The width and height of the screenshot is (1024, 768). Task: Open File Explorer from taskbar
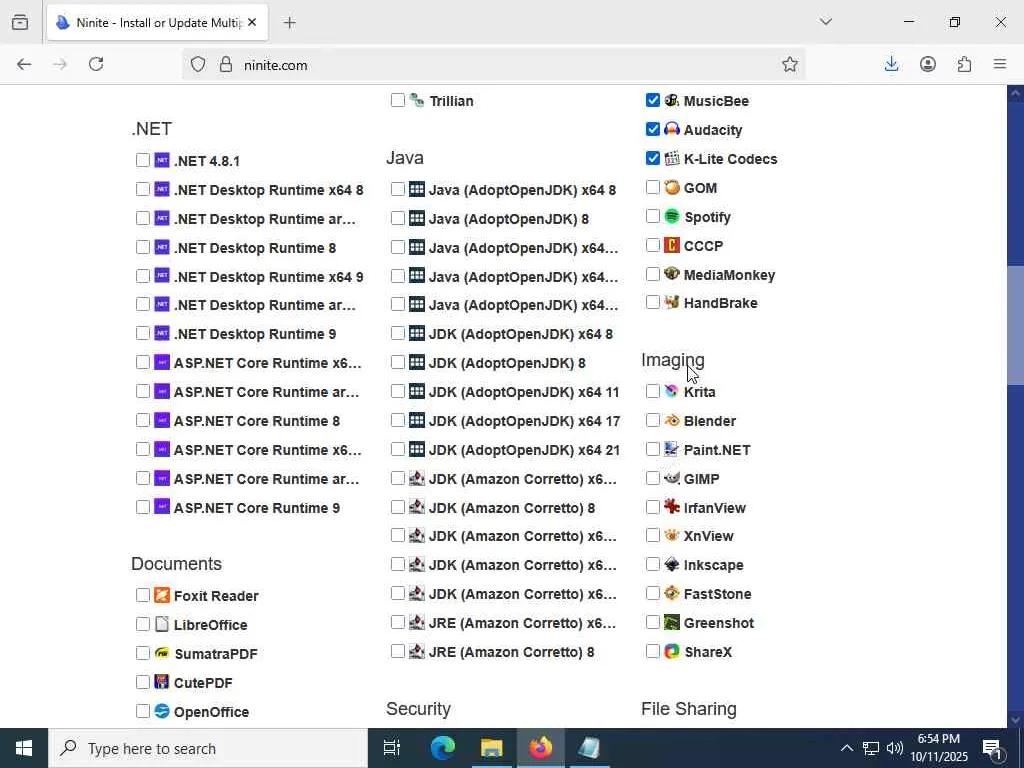(x=491, y=748)
